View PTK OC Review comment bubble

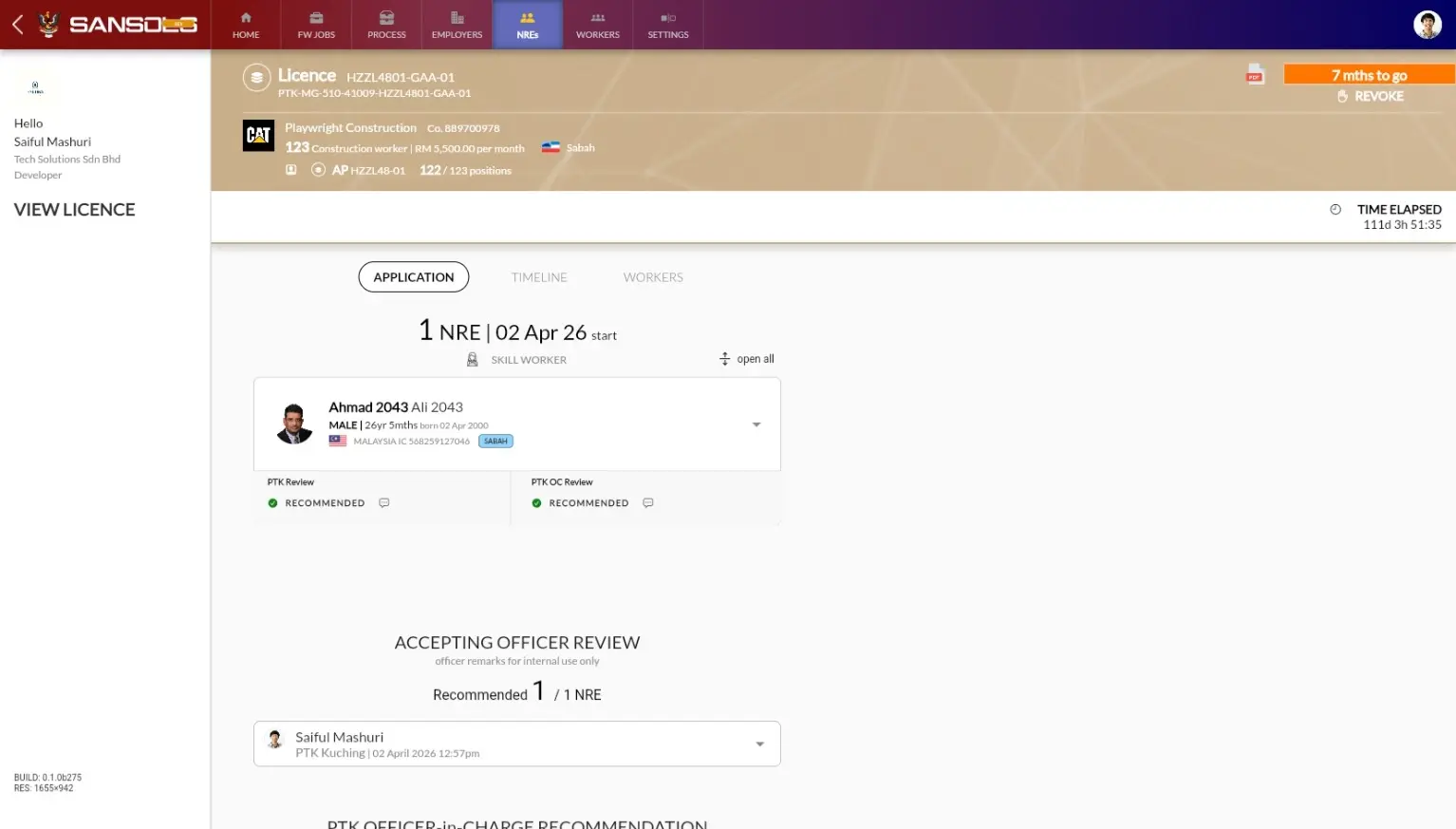click(x=648, y=503)
